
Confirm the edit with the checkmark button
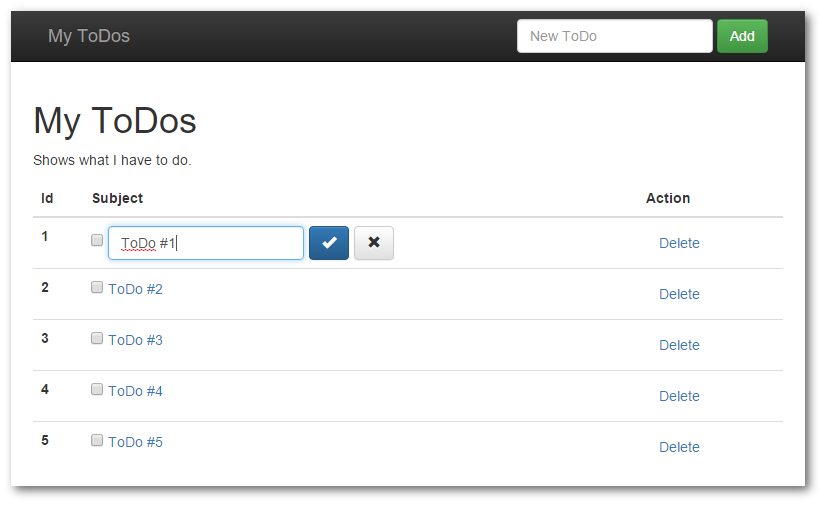pos(329,243)
